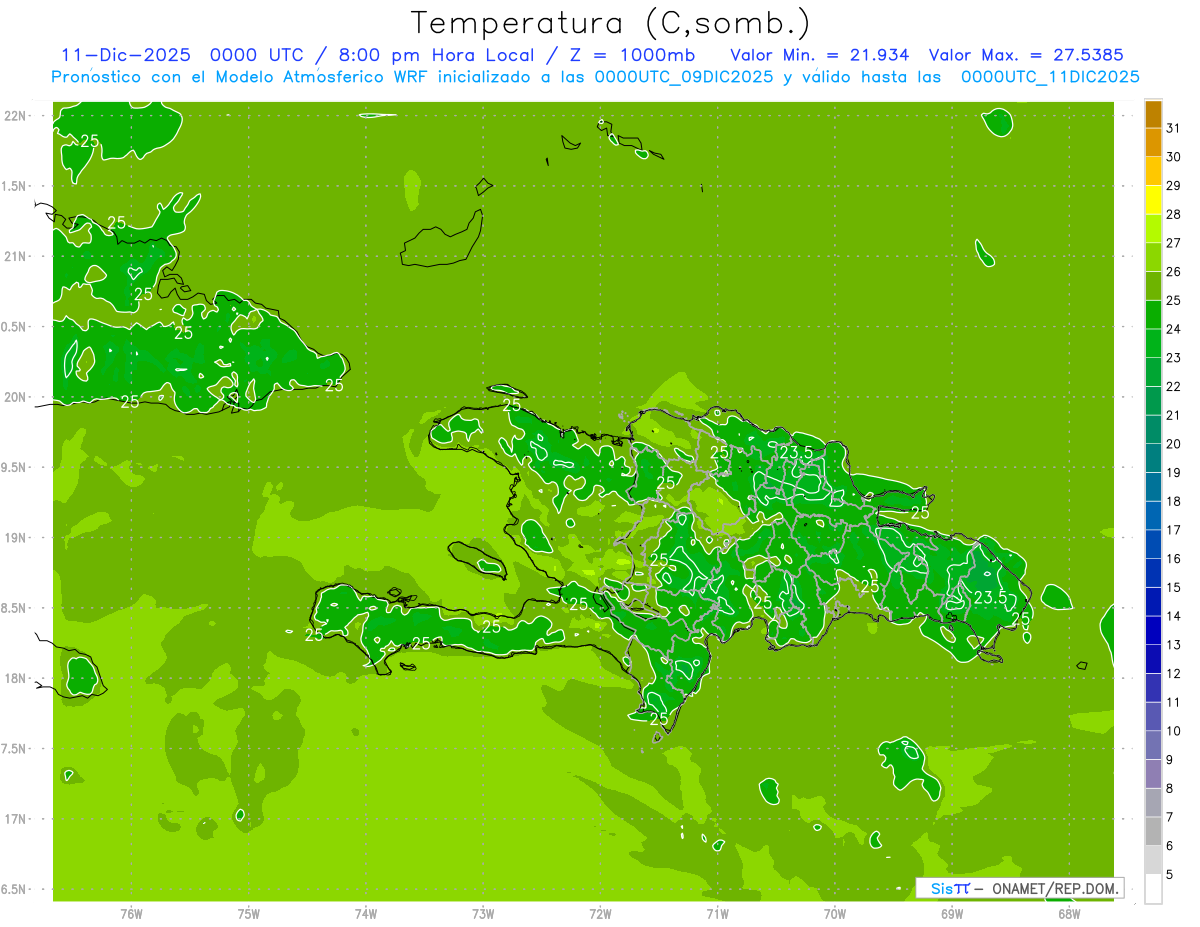The image size is (1200, 927).
Task: Click the '17N' latitude label
Action: click(x=15, y=819)
